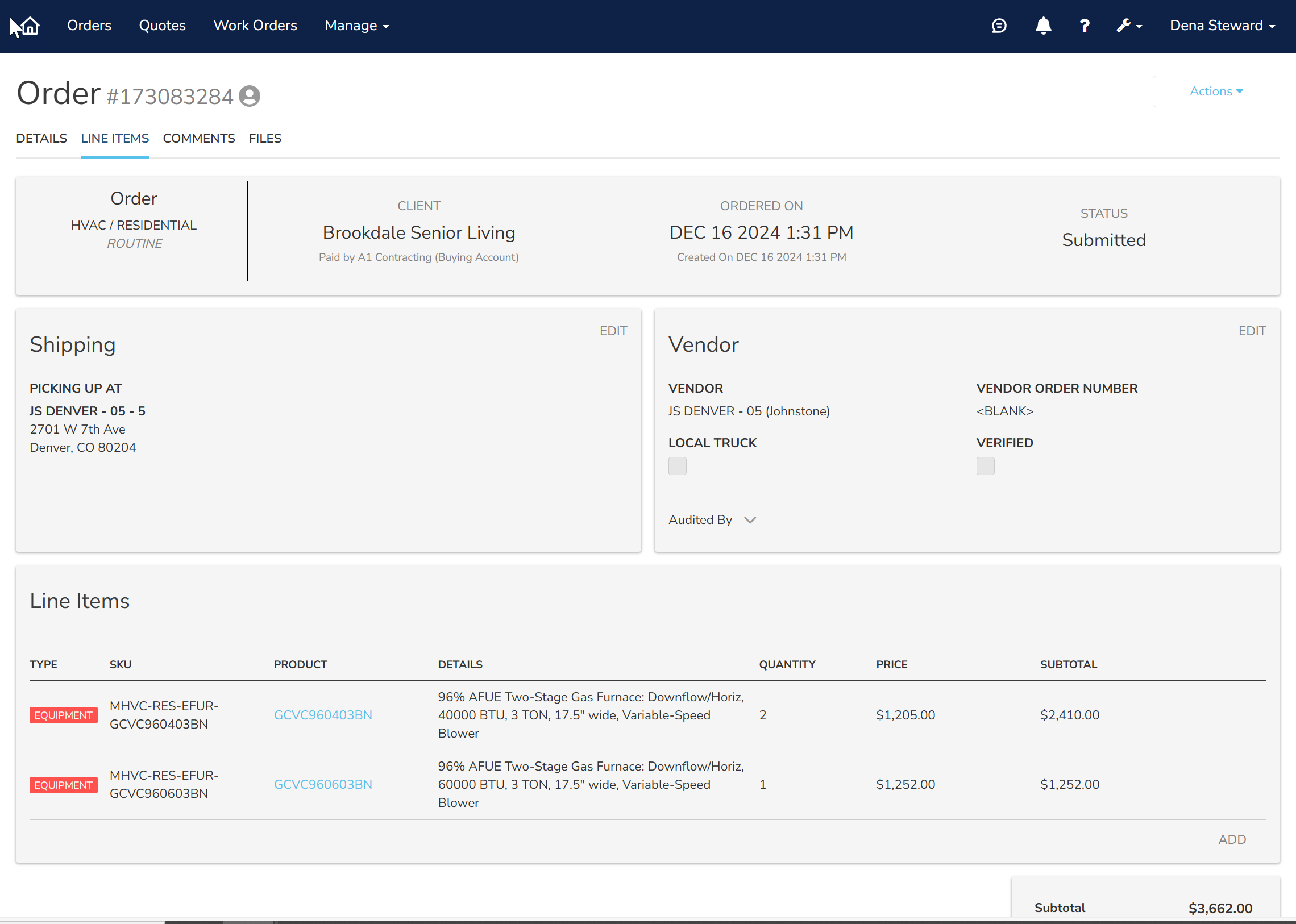Open the chat messages icon
This screenshot has width=1296, height=924.
[x=999, y=26]
